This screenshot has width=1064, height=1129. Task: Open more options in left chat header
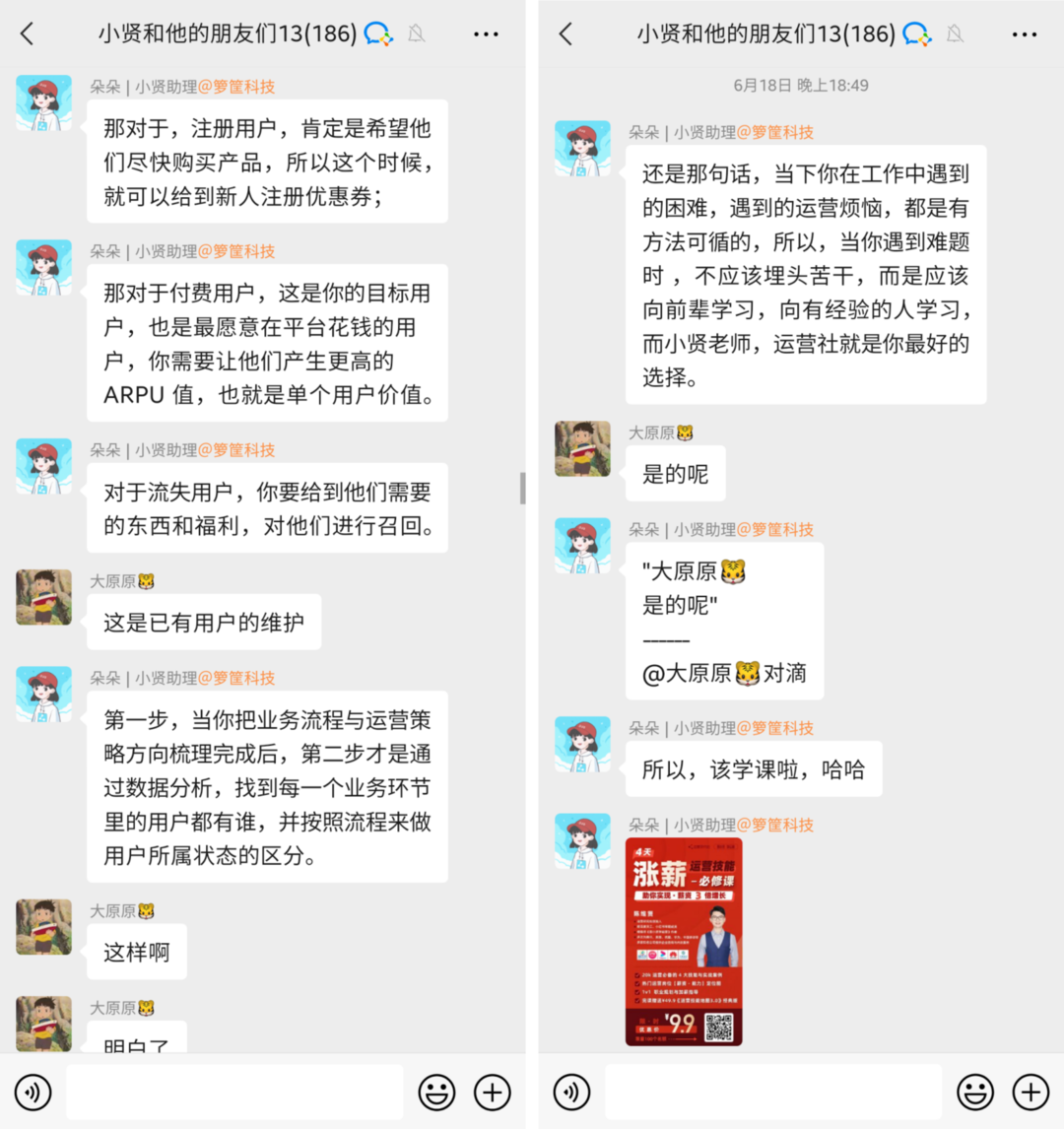pyautogui.click(x=486, y=33)
